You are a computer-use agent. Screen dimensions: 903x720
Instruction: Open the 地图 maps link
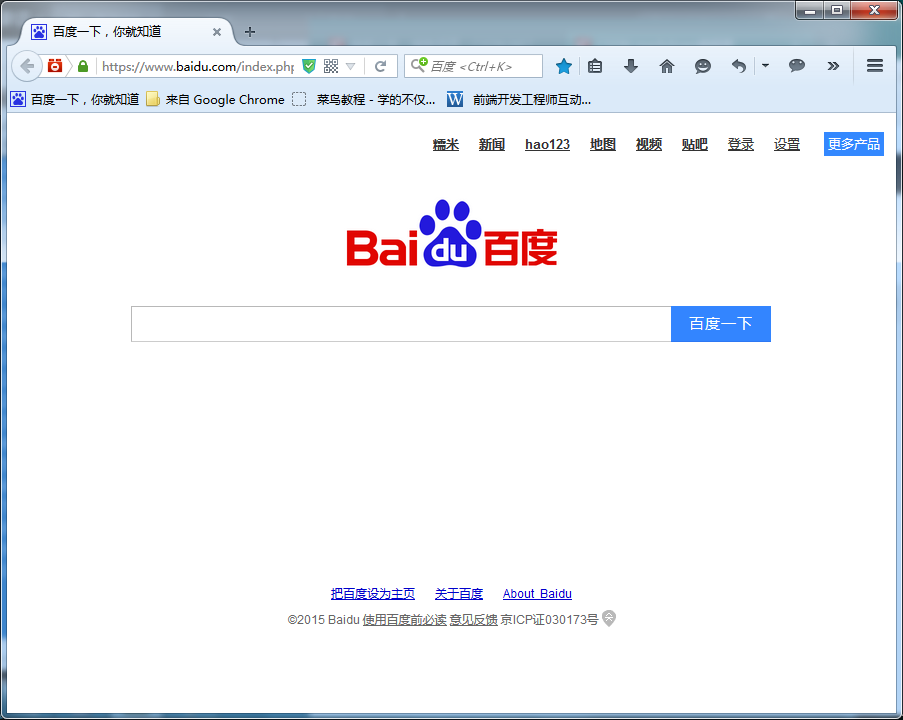pyautogui.click(x=603, y=145)
